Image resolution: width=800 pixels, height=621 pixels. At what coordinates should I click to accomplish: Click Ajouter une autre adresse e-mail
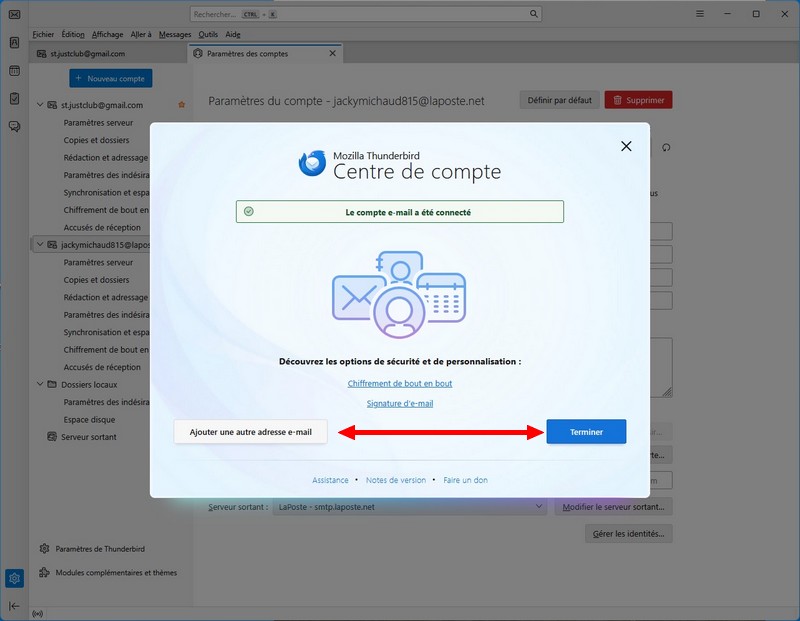coord(250,432)
